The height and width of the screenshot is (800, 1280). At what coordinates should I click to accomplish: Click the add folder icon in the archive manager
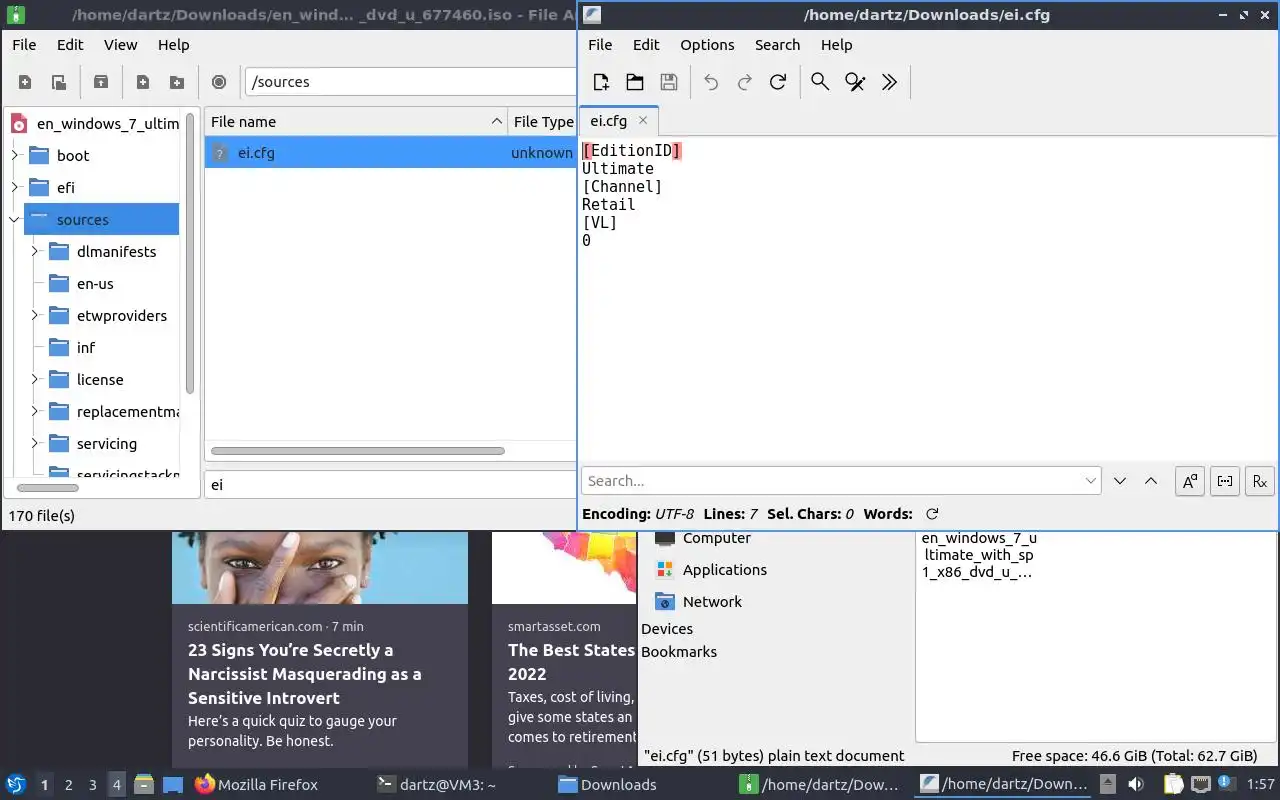(177, 82)
